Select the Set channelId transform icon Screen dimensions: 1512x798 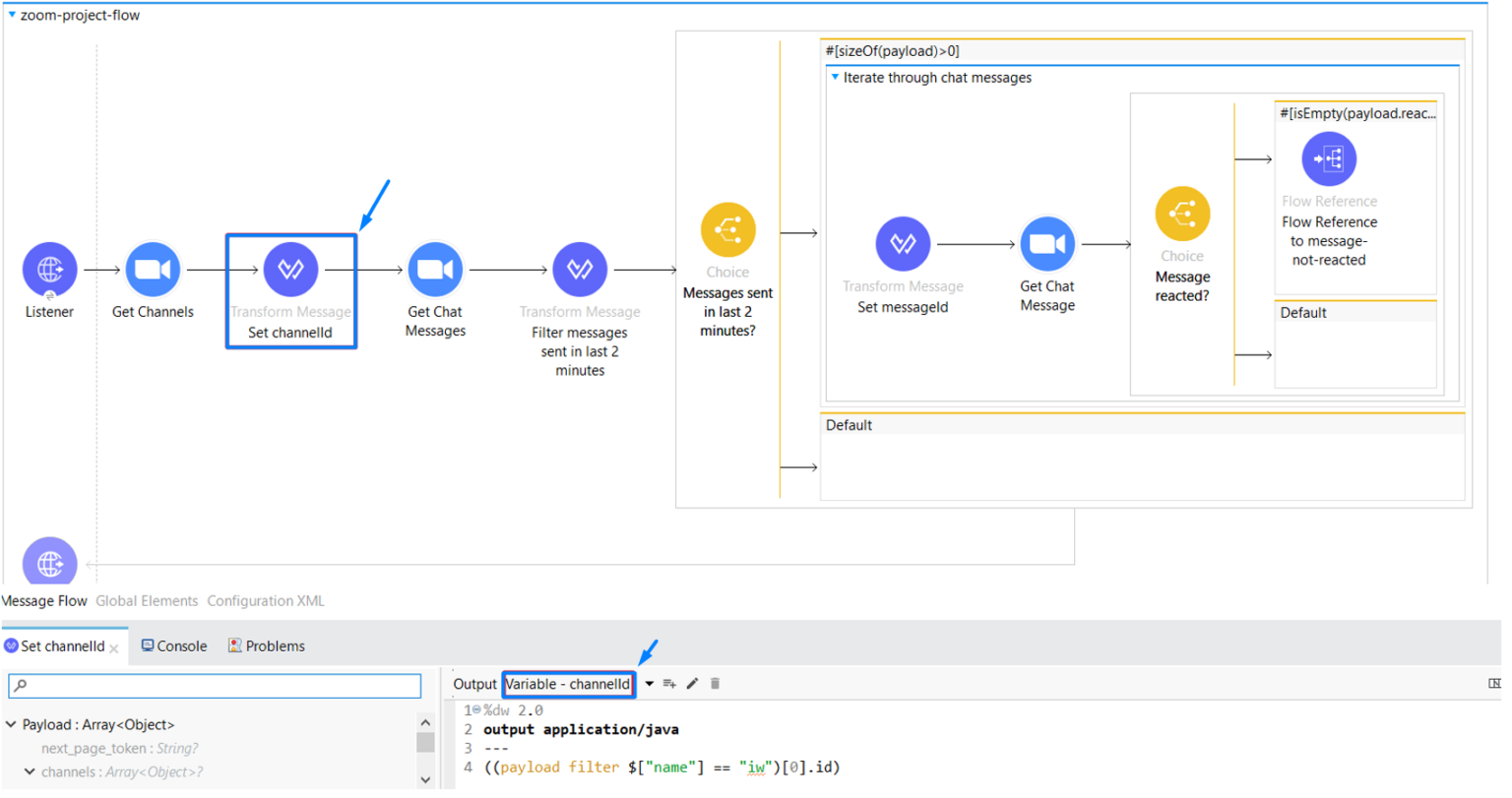coord(290,269)
